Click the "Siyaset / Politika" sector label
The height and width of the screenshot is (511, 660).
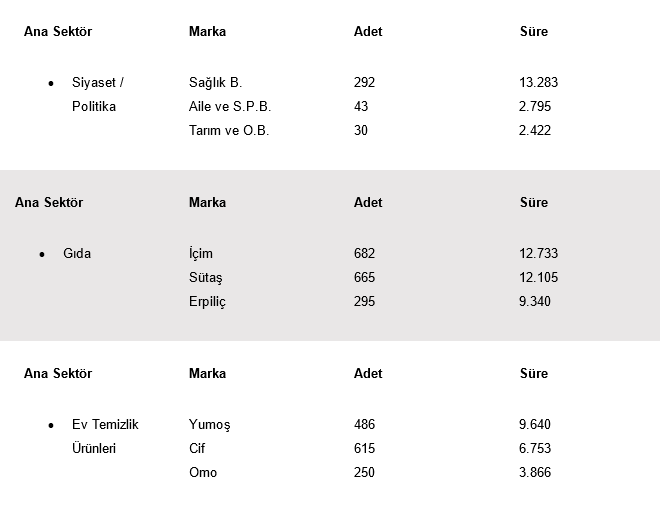(x=97, y=95)
